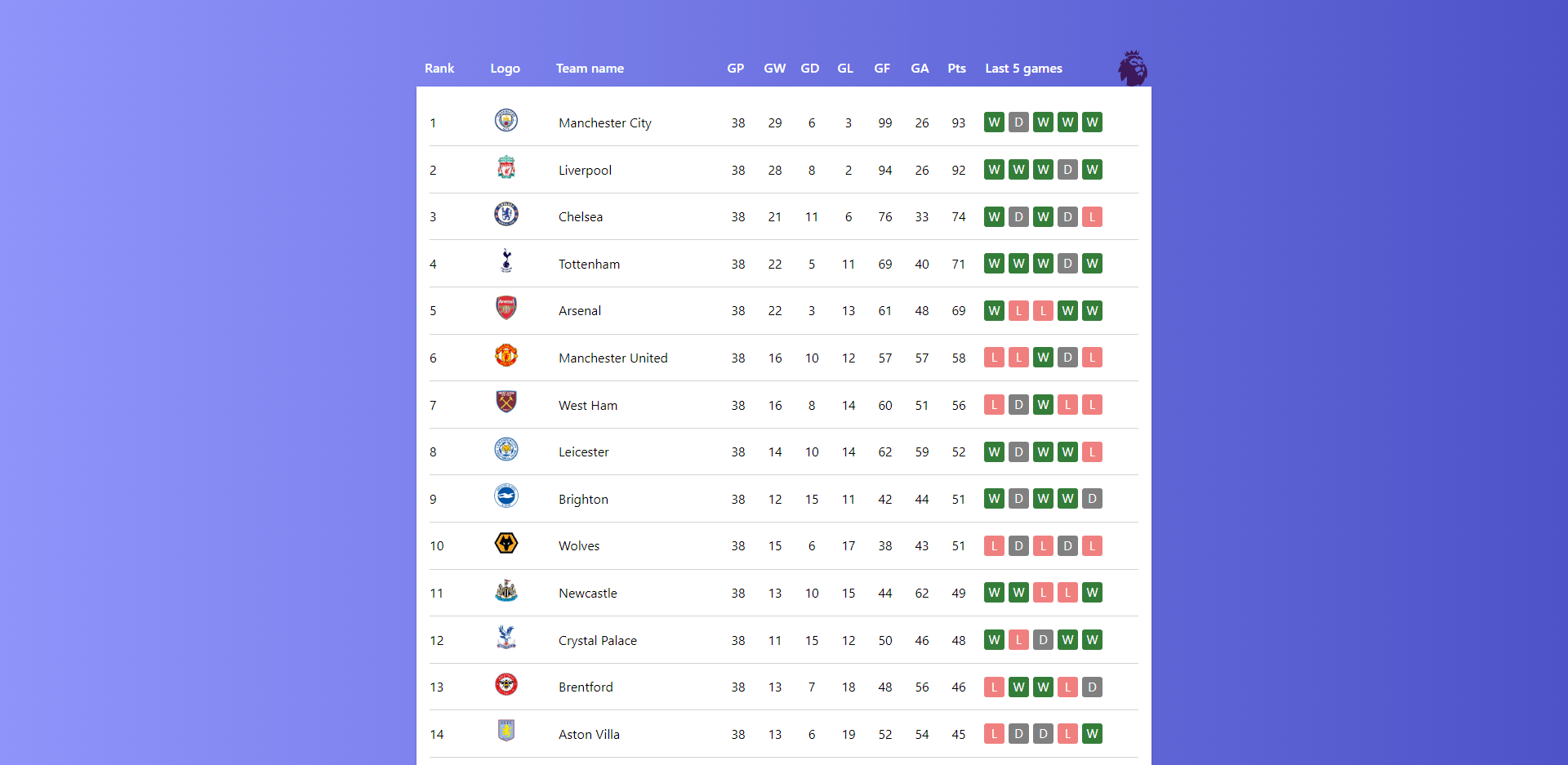Click Chelsea's red L result badge
This screenshot has width=1568, height=765.
[1092, 216]
